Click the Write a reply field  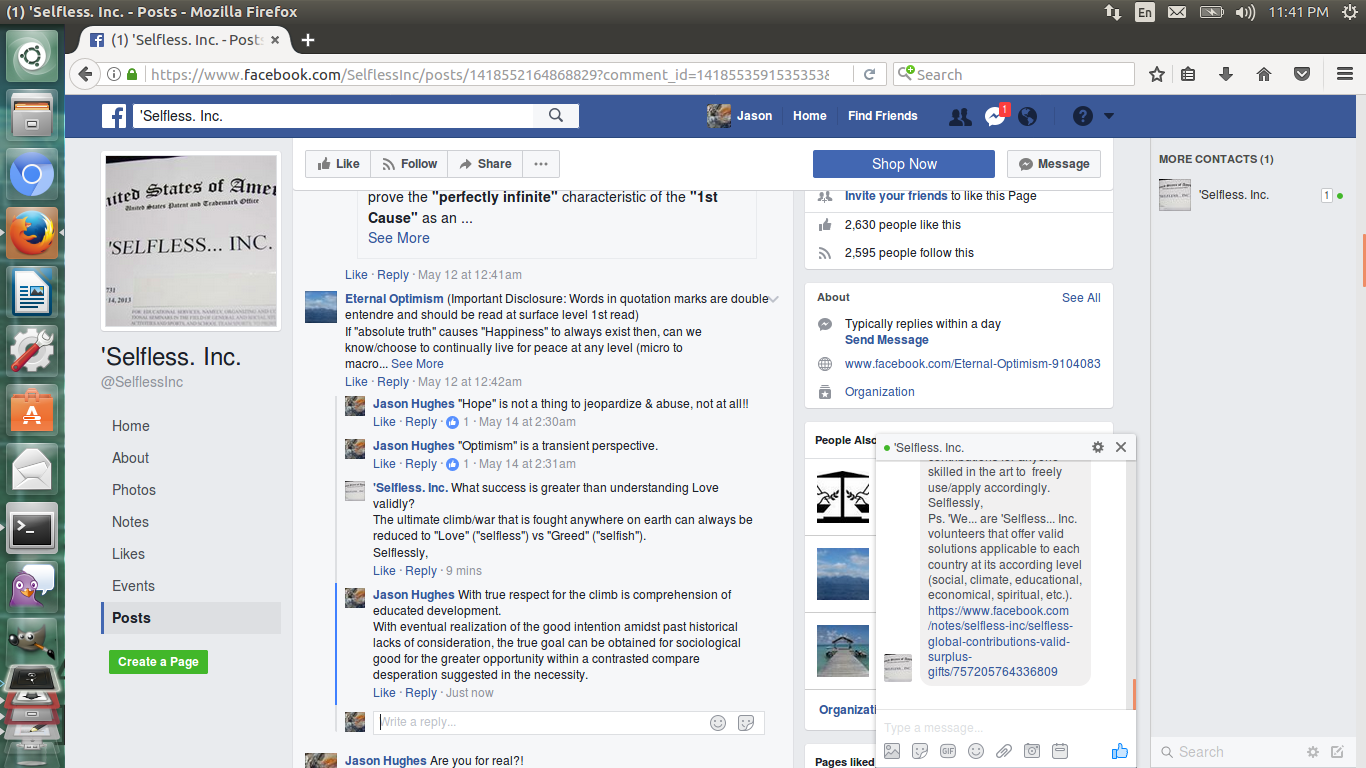pos(540,722)
